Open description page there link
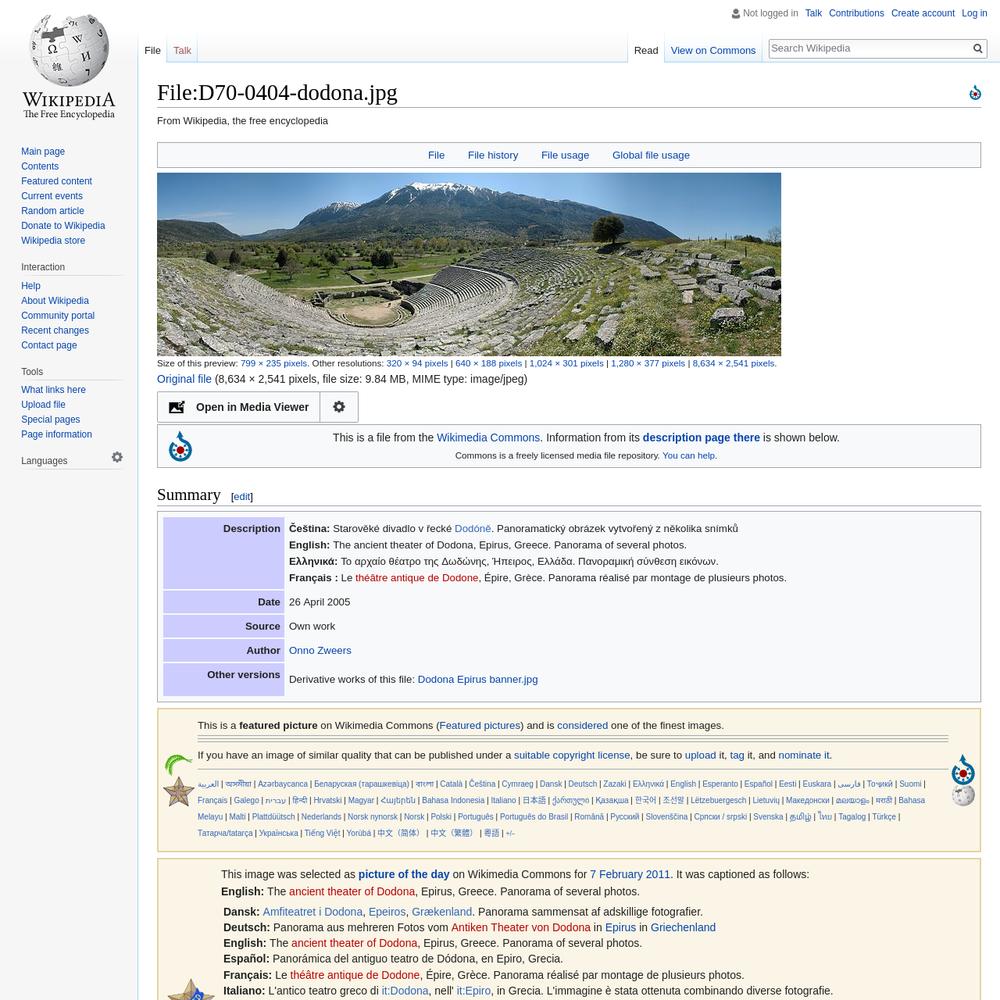This screenshot has width=1000, height=1000. (701, 438)
